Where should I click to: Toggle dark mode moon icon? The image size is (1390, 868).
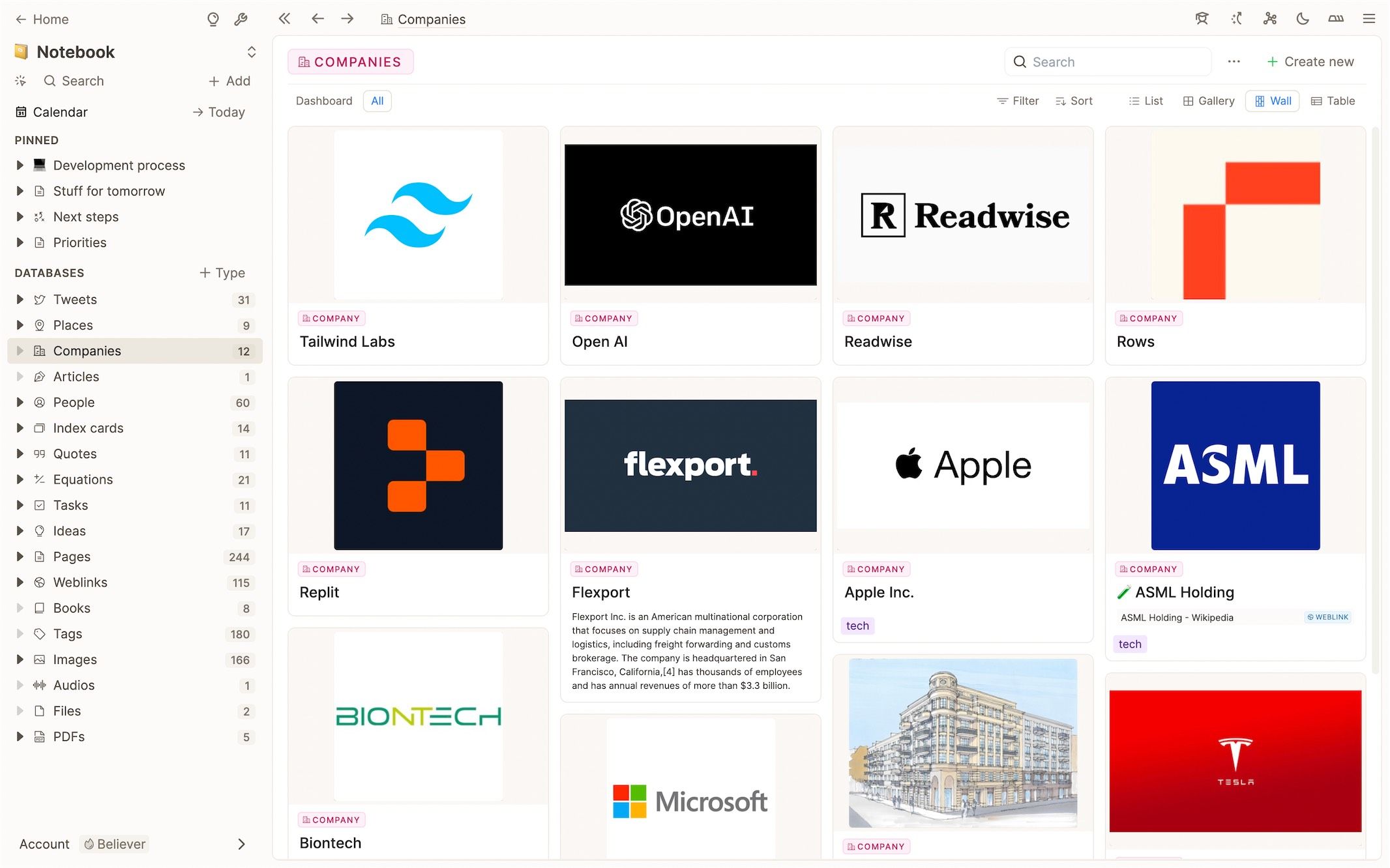point(1303,19)
